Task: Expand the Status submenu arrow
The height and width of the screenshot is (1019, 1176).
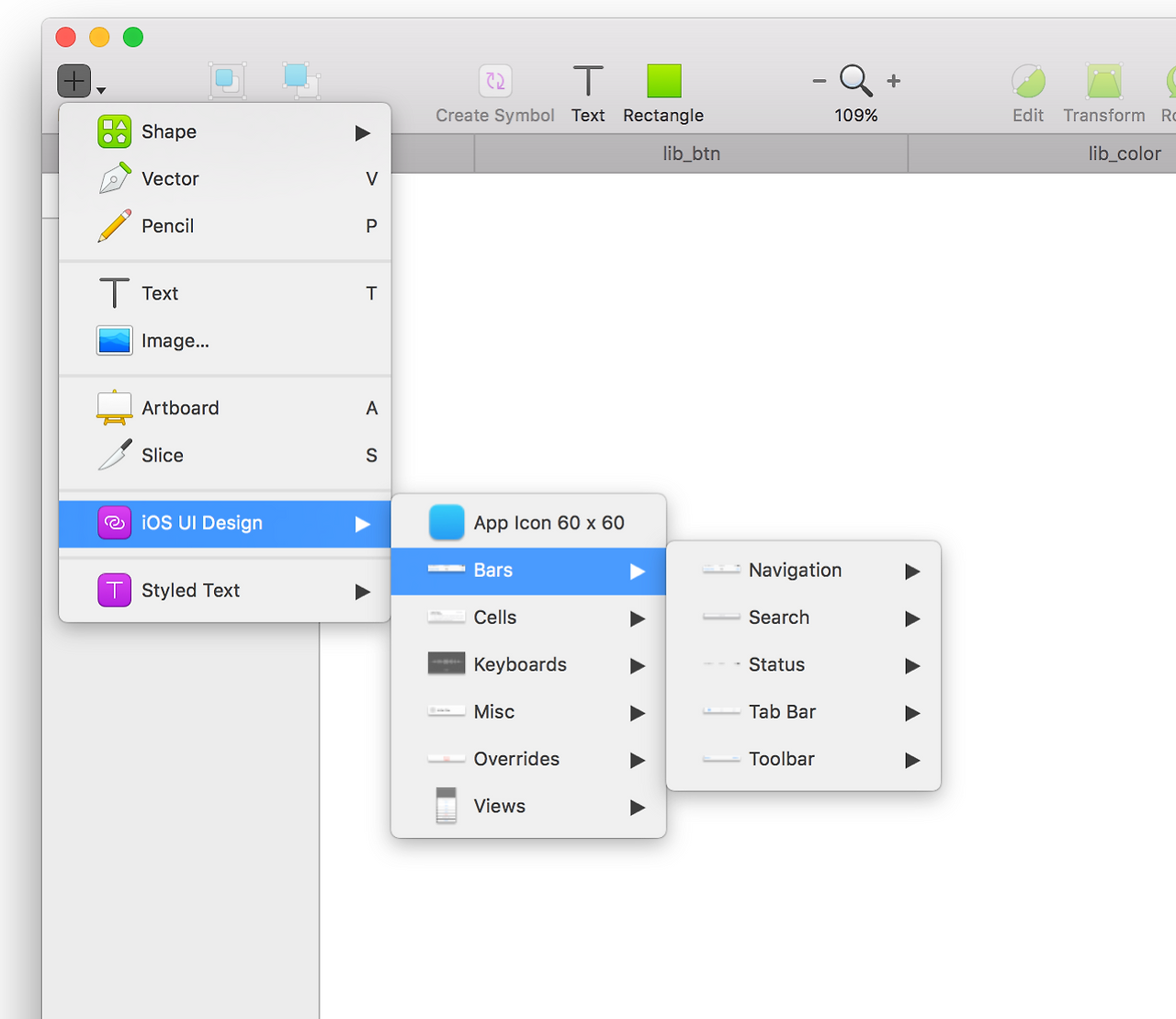Action: [x=912, y=666]
